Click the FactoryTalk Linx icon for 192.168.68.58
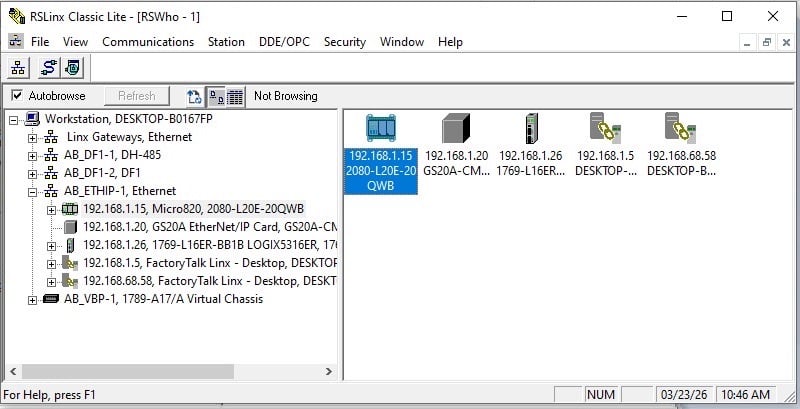Image resolution: width=800 pixels, height=409 pixels. pyautogui.click(x=70, y=281)
